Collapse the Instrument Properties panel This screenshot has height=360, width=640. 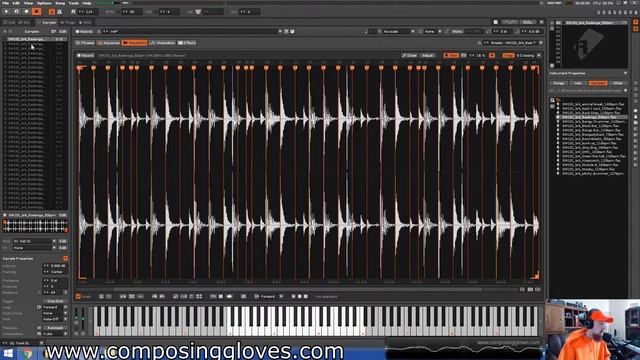pyautogui.click(x=625, y=73)
